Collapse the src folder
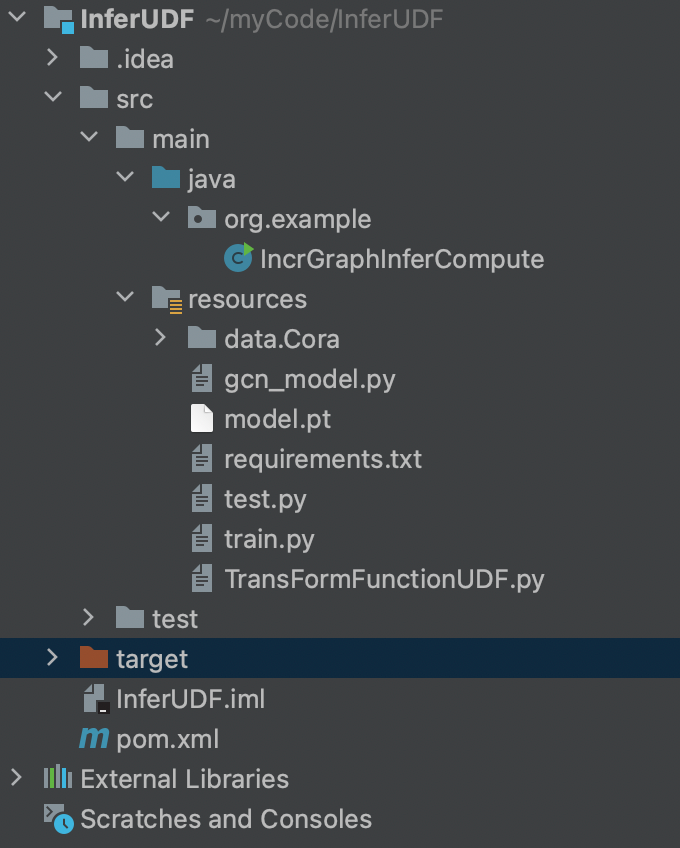Image resolution: width=680 pixels, height=848 pixels. (53, 98)
